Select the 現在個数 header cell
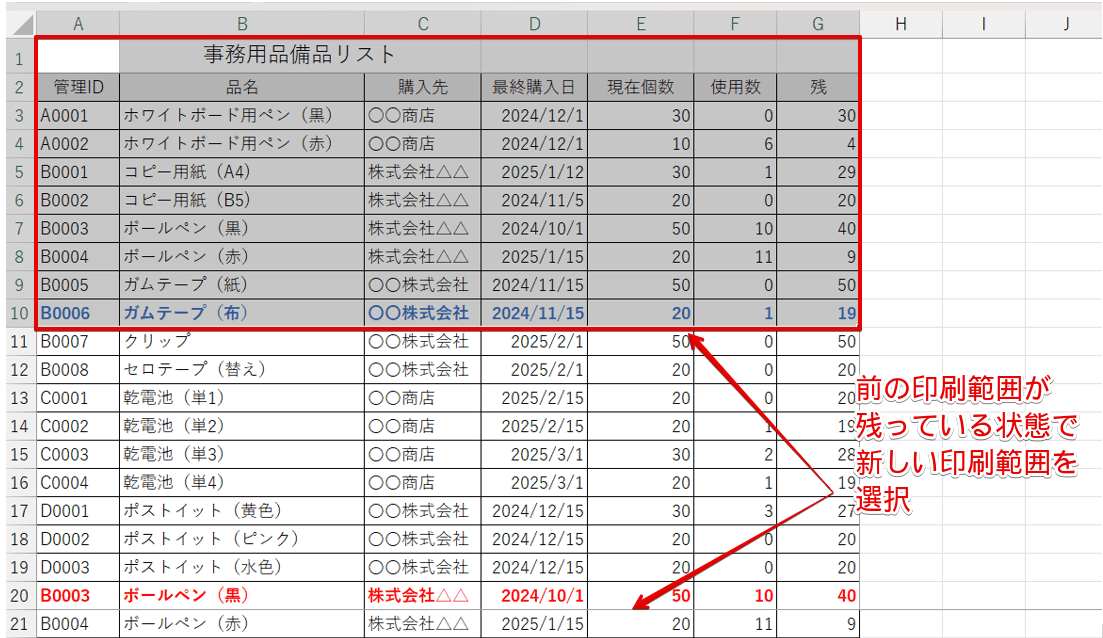Screen dimensions: 1103x638 (x=641, y=86)
